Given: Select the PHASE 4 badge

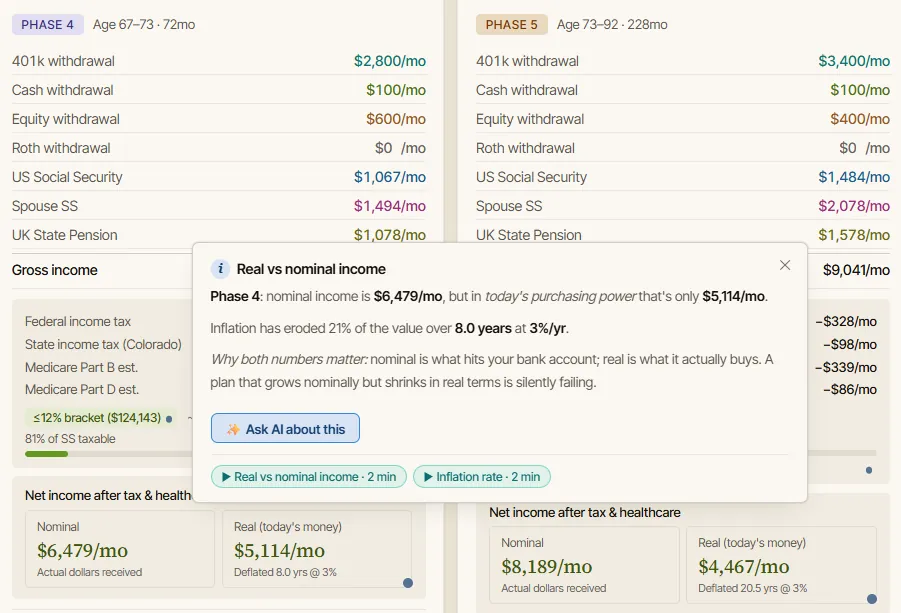Looking at the screenshot, I should [47, 25].
